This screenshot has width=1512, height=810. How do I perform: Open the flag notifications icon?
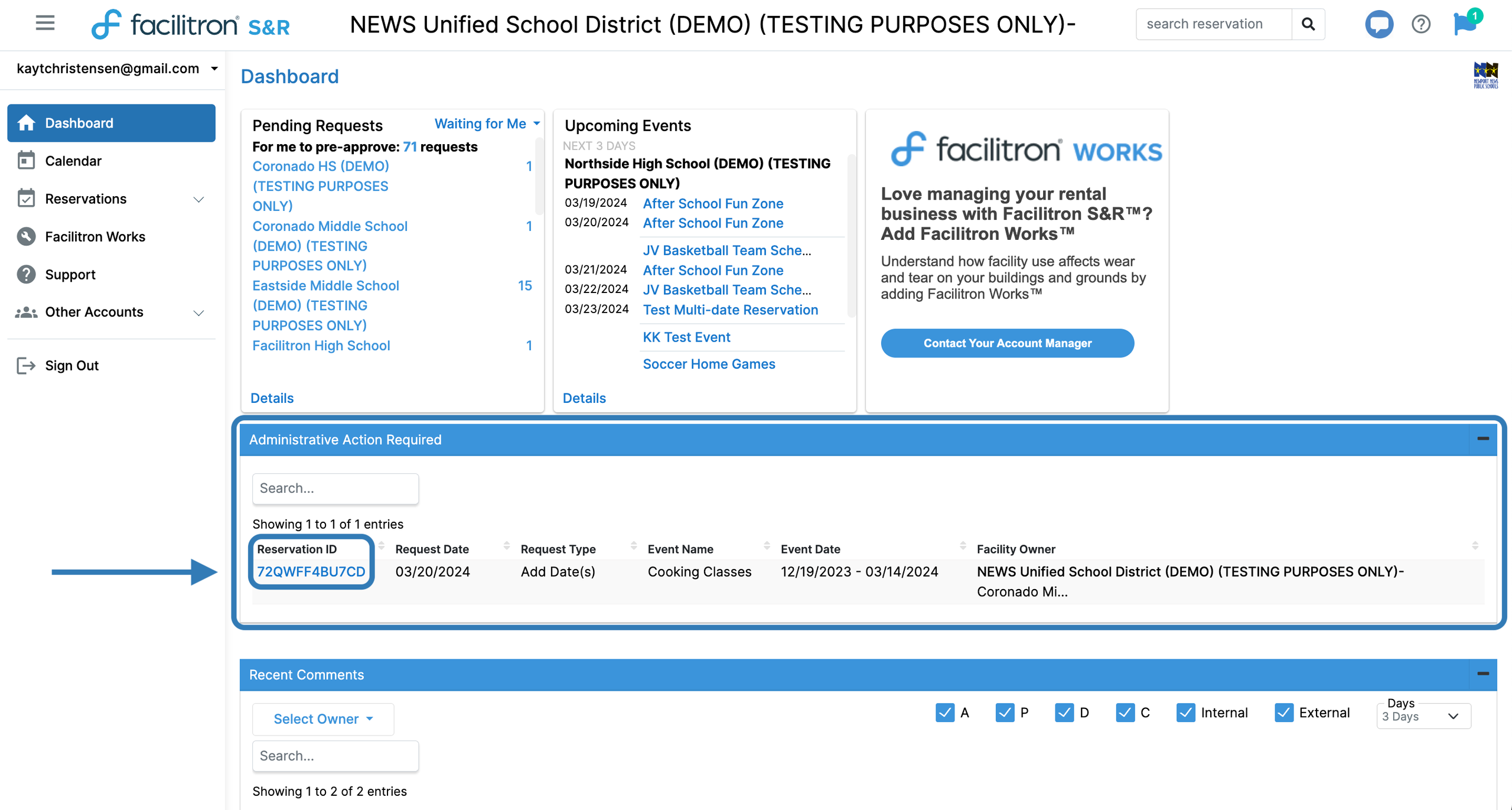1465,24
